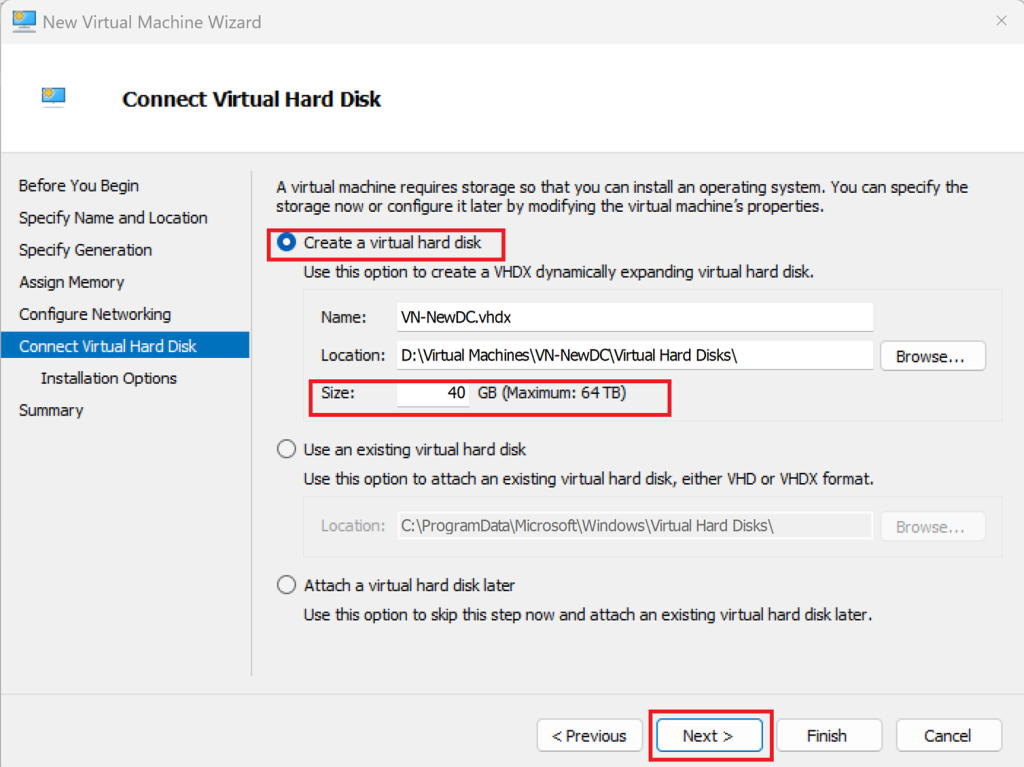
Task: Select the Connect Virtual Hard Disk step
Action: click(x=108, y=346)
